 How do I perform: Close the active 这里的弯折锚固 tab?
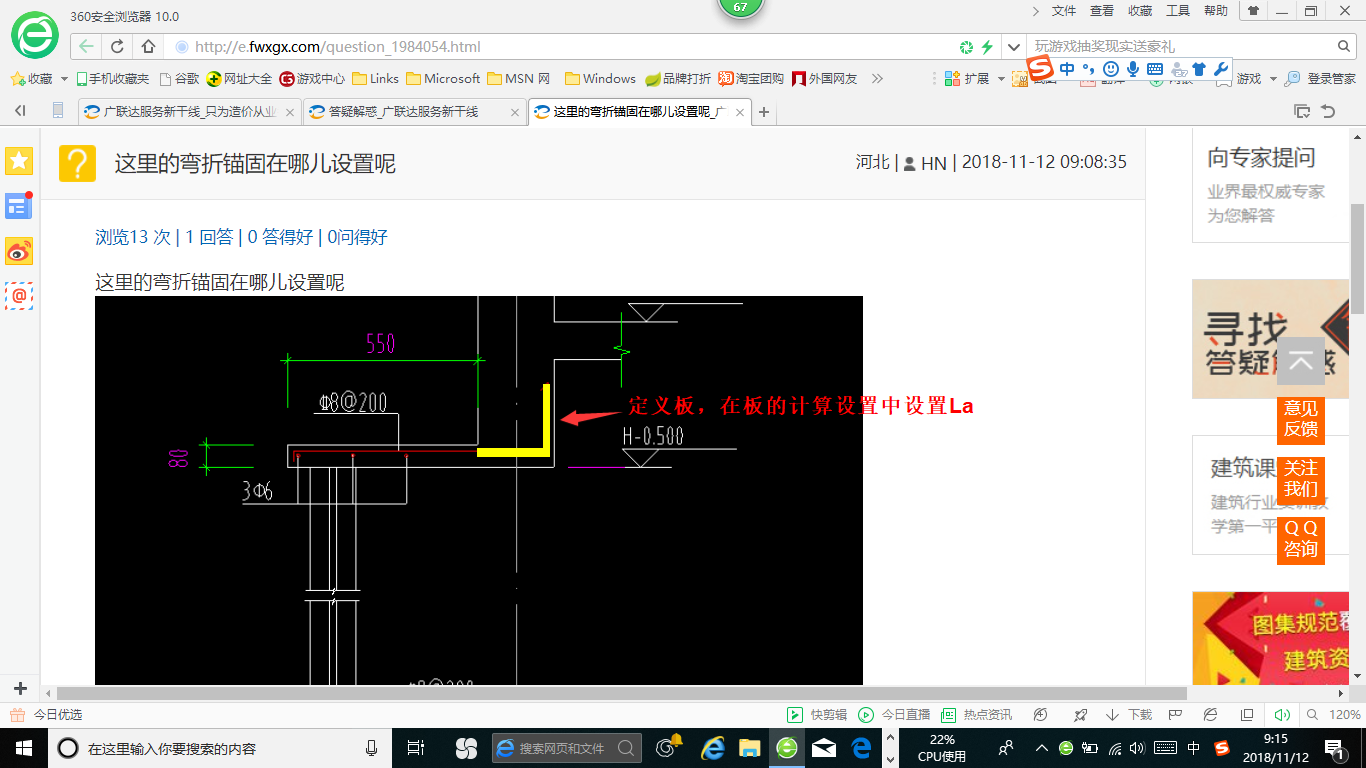[740, 112]
